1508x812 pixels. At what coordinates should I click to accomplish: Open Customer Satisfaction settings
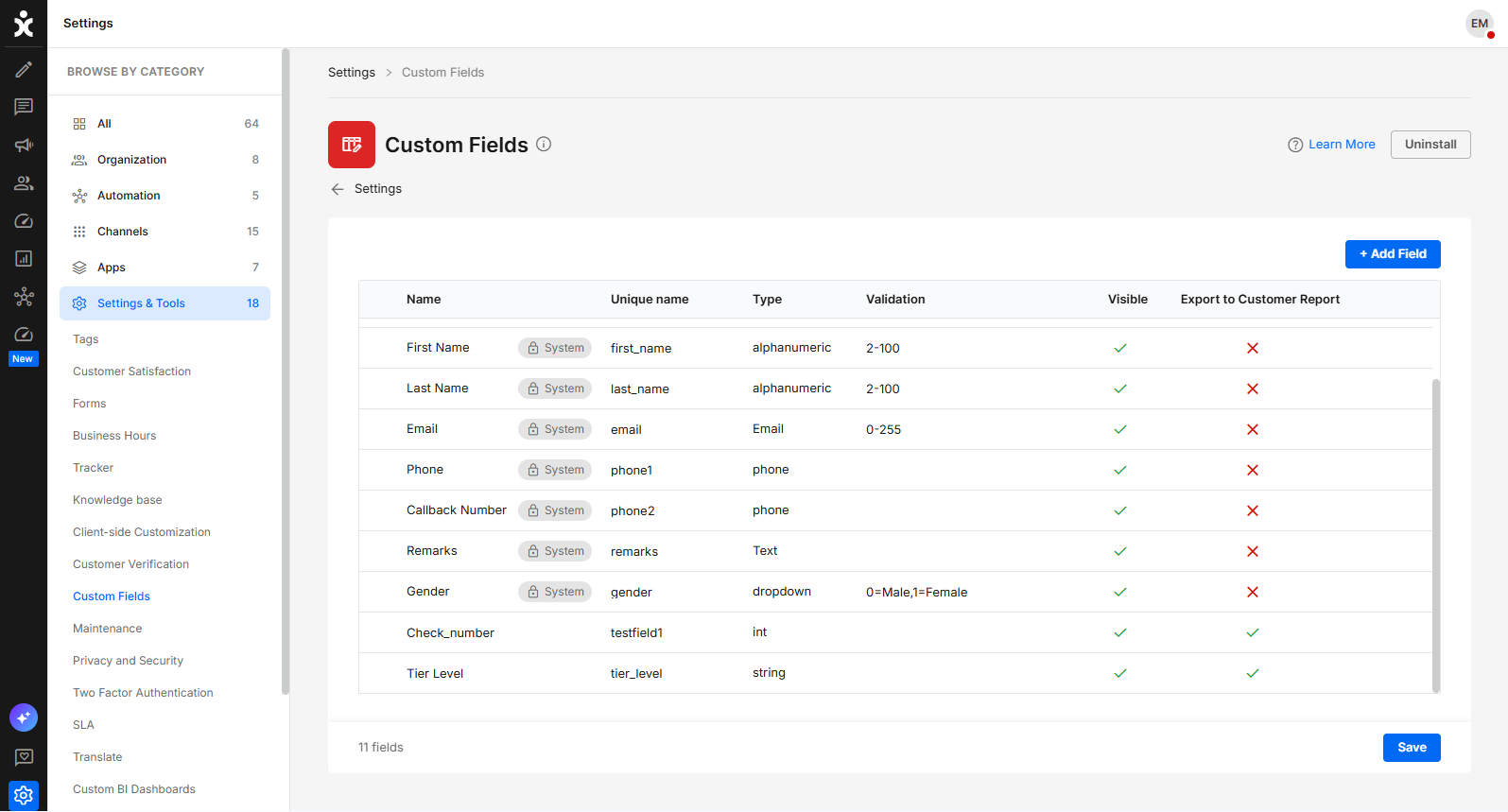pyautogui.click(x=131, y=371)
